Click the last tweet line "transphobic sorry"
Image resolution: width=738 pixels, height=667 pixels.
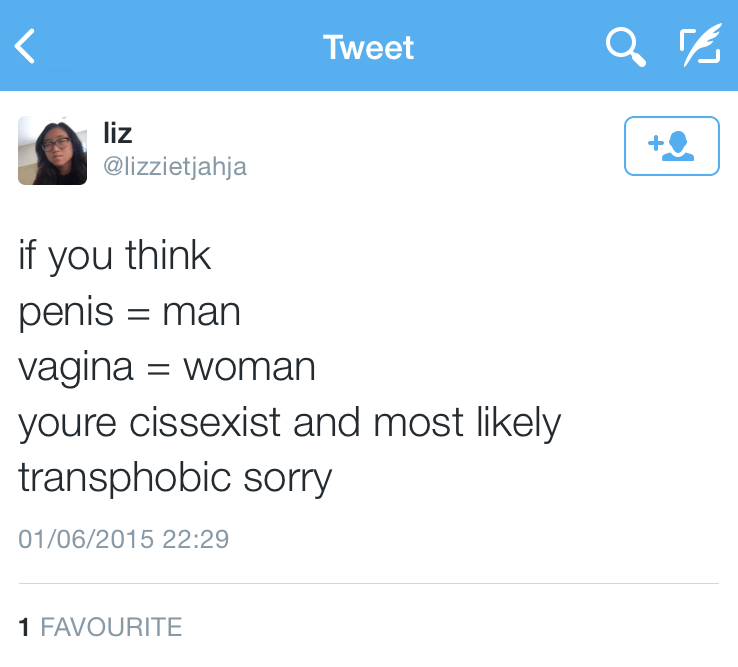pos(175,479)
